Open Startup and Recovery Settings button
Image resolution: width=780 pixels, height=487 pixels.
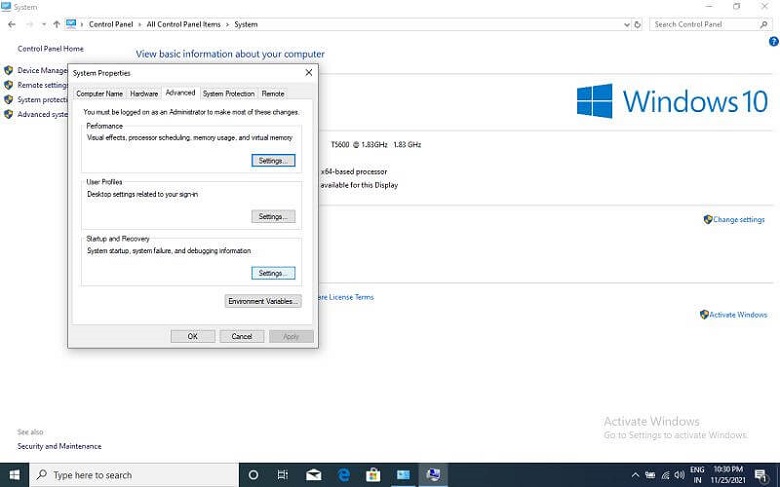pyautogui.click(x=273, y=273)
